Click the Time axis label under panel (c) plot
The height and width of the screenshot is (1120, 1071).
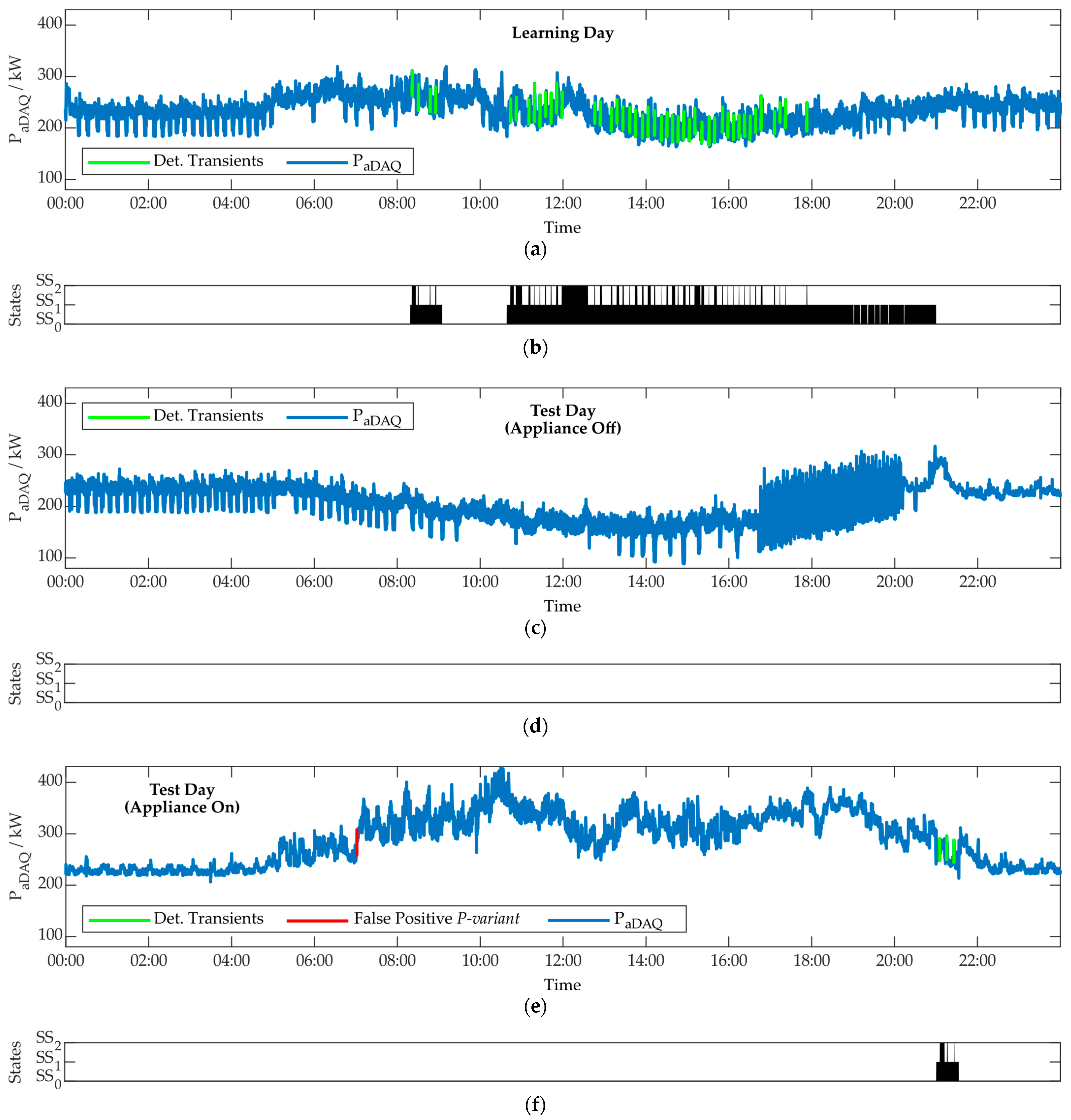562,606
